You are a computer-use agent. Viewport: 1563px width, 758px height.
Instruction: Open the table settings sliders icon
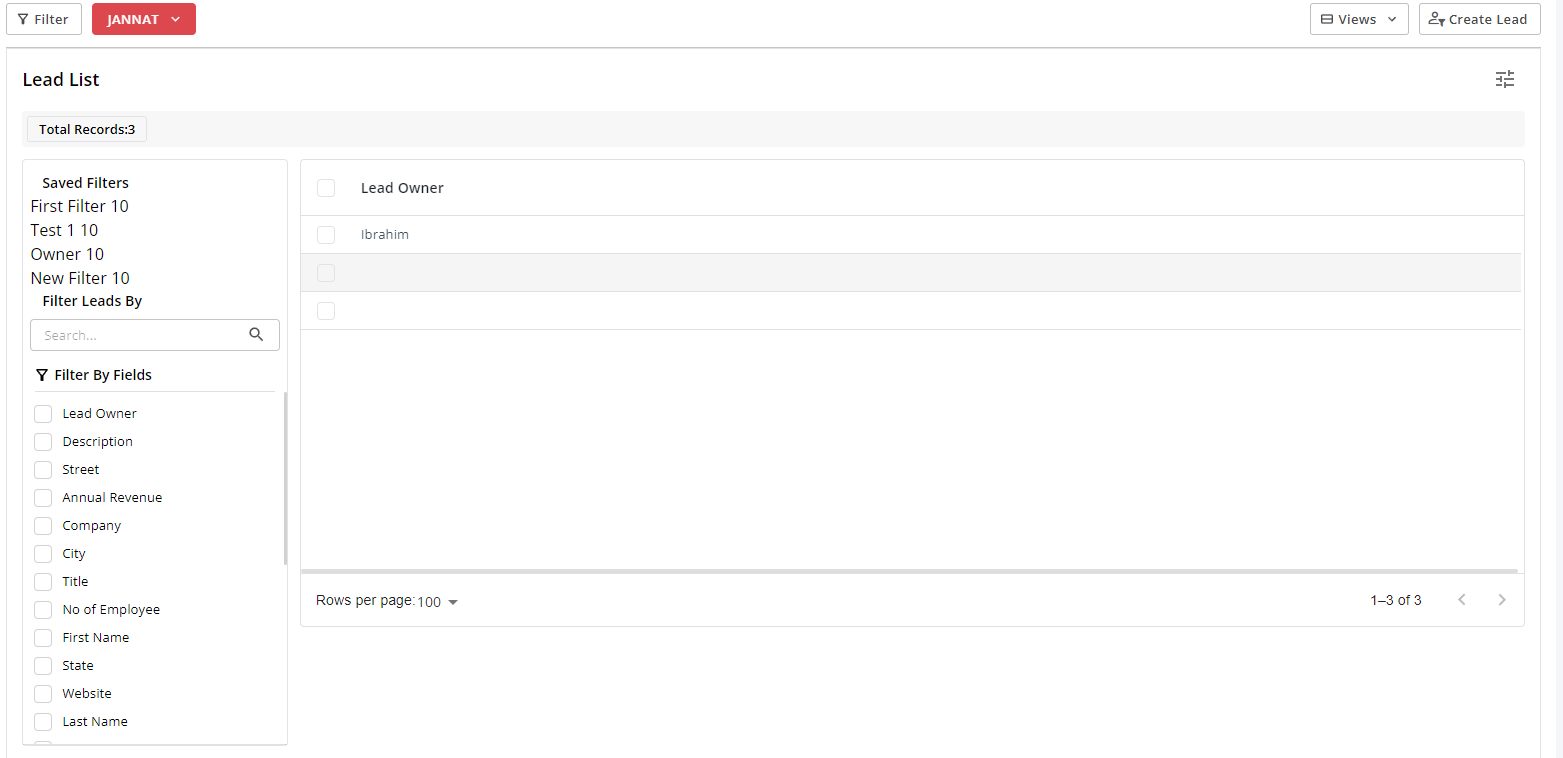[x=1505, y=79]
